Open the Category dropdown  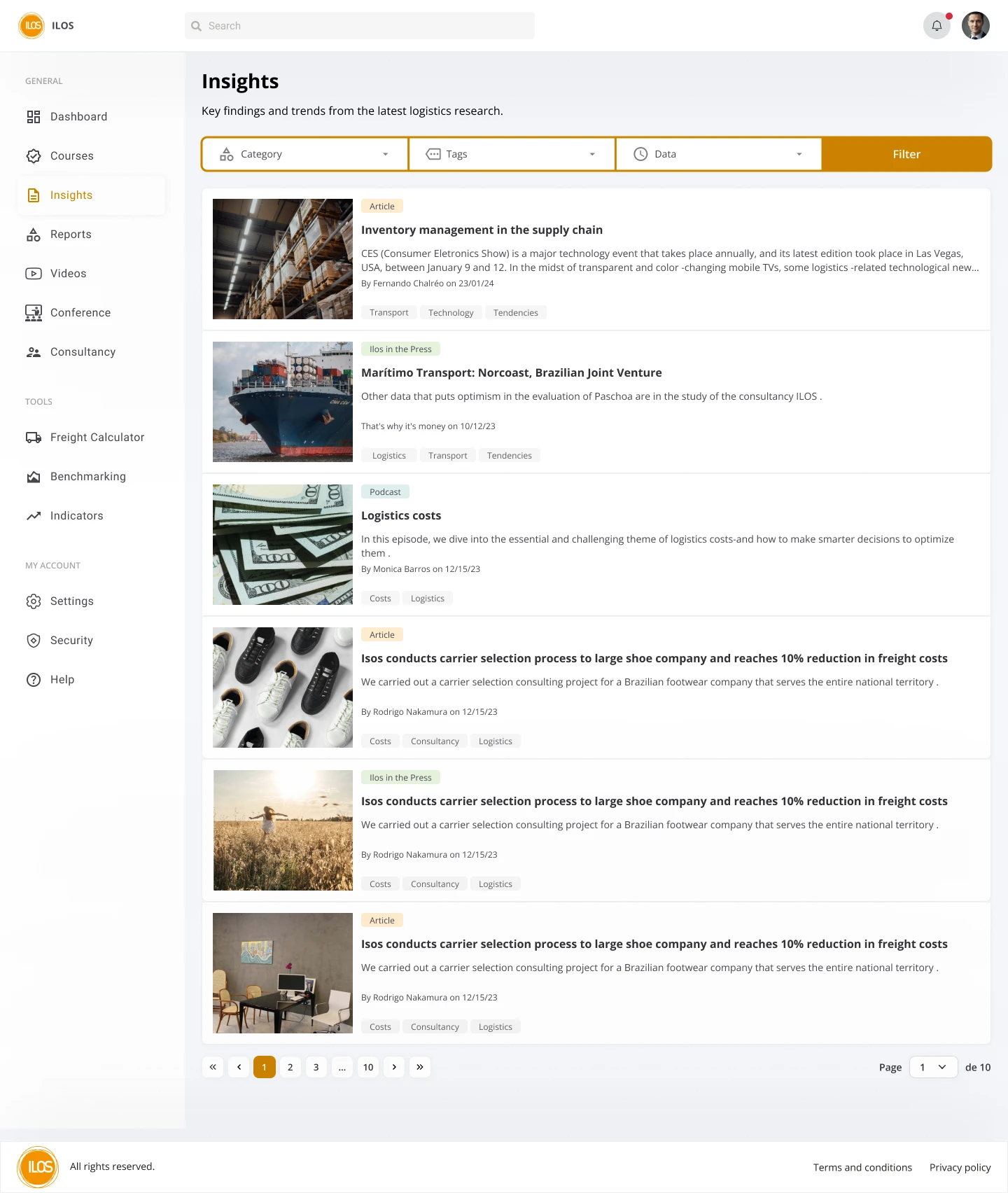tap(305, 154)
